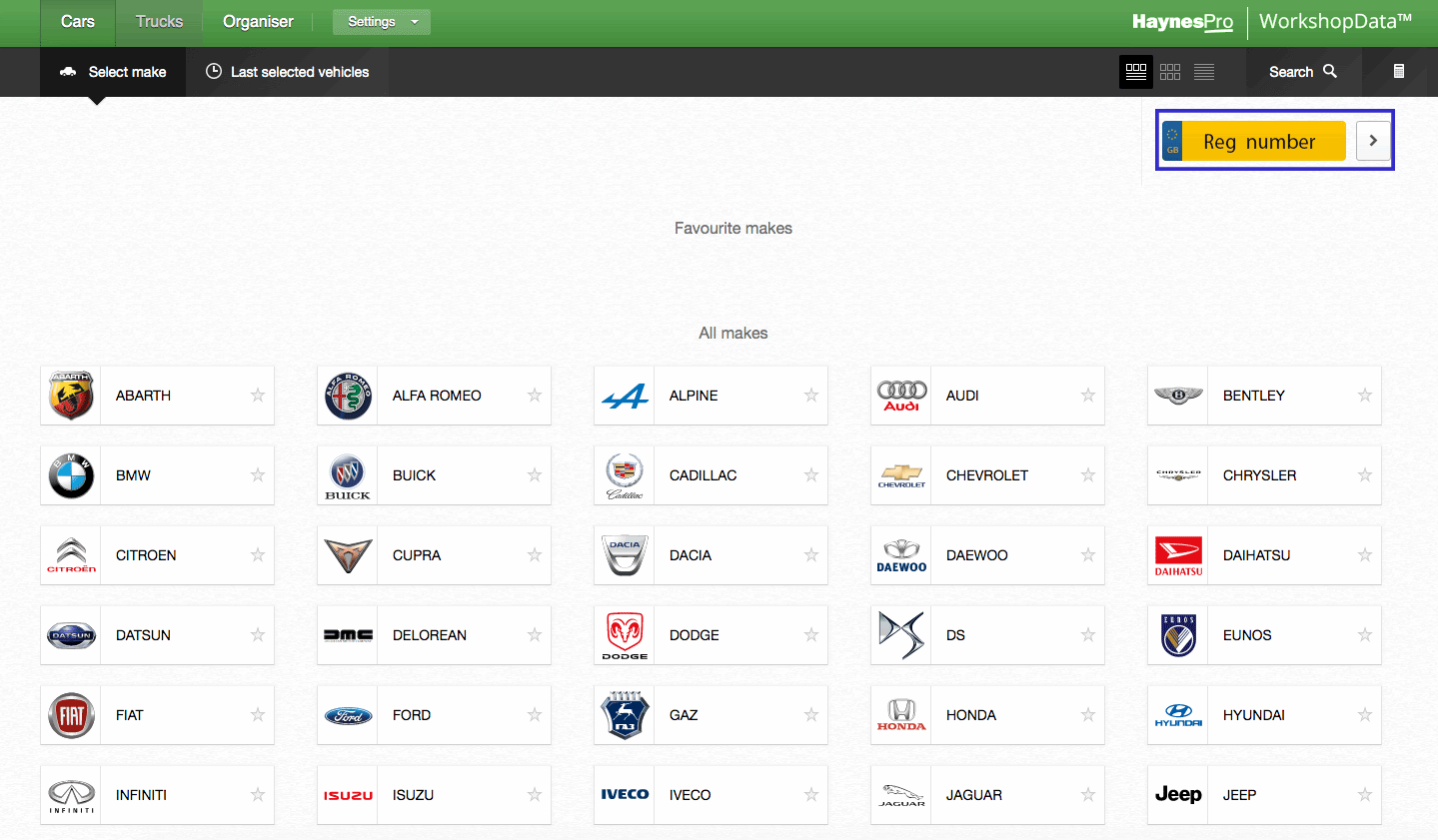Click the Fiat red badge logo
Viewport: 1438px width, 840px height.
pos(71,715)
